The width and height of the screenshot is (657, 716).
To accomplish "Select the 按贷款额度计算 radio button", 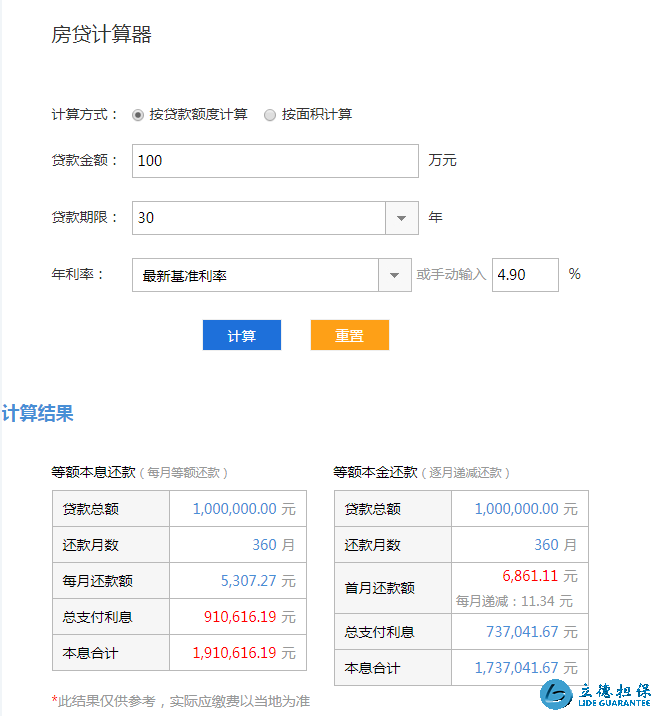I will tap(138, 115).
